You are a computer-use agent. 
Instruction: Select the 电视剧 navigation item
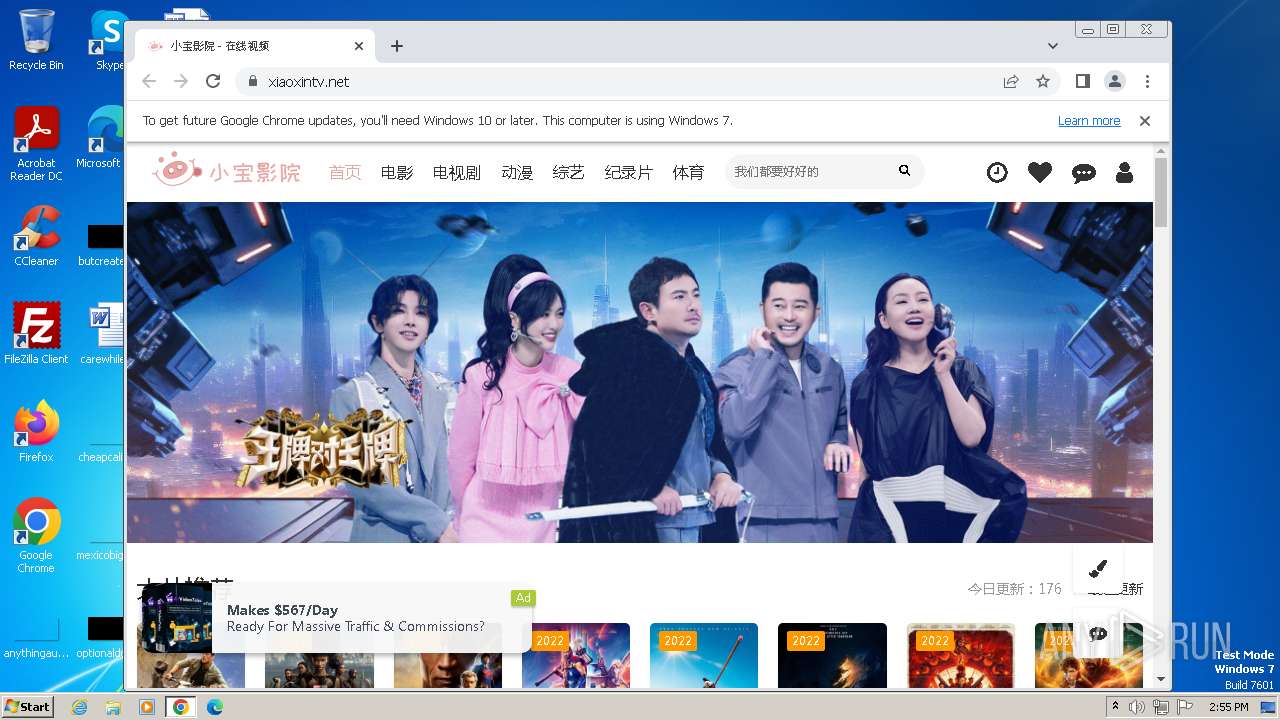pos(457,172)
